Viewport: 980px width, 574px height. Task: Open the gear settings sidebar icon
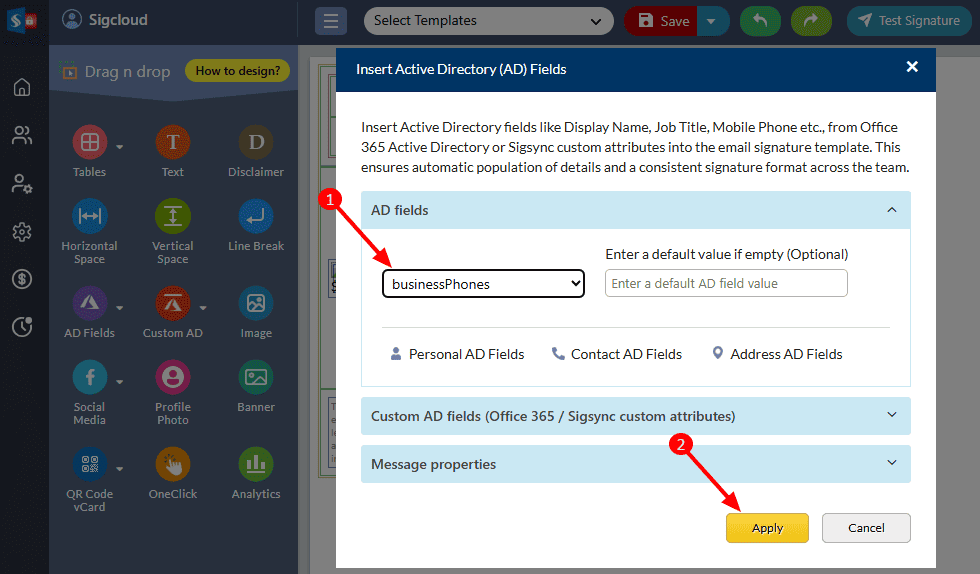click(22, 232)
